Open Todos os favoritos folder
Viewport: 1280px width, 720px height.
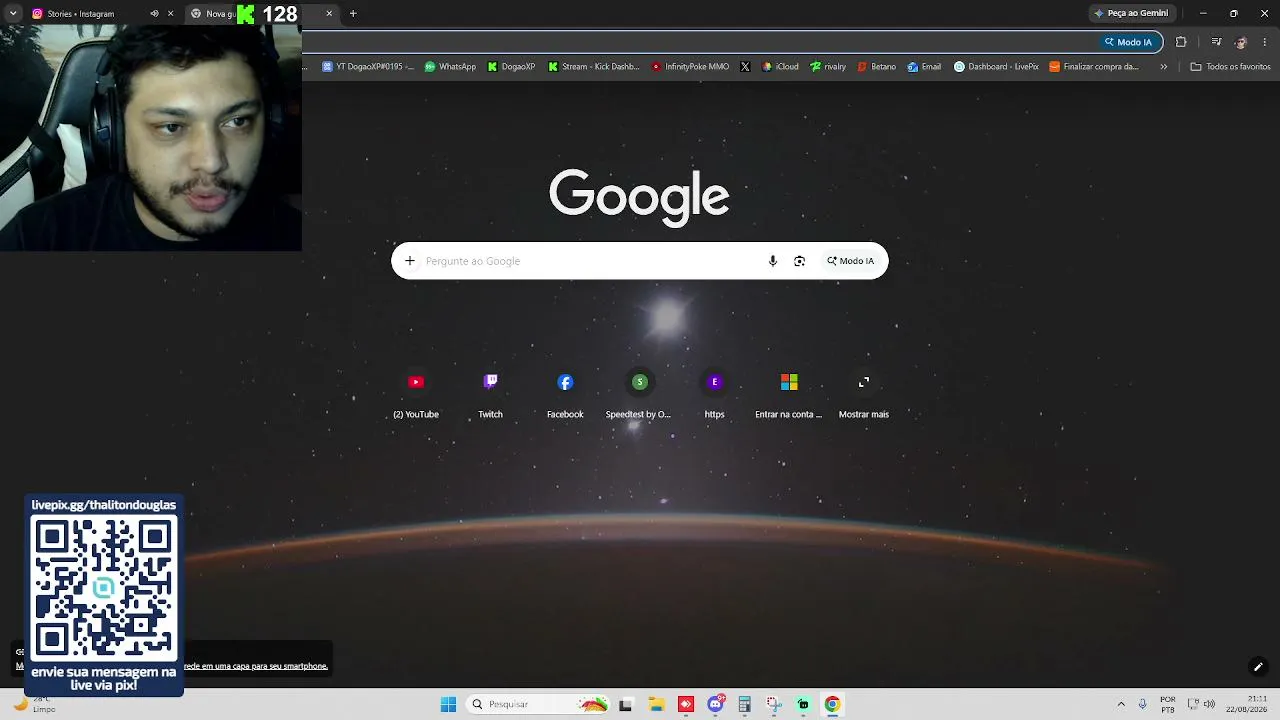pos(1230,67)
